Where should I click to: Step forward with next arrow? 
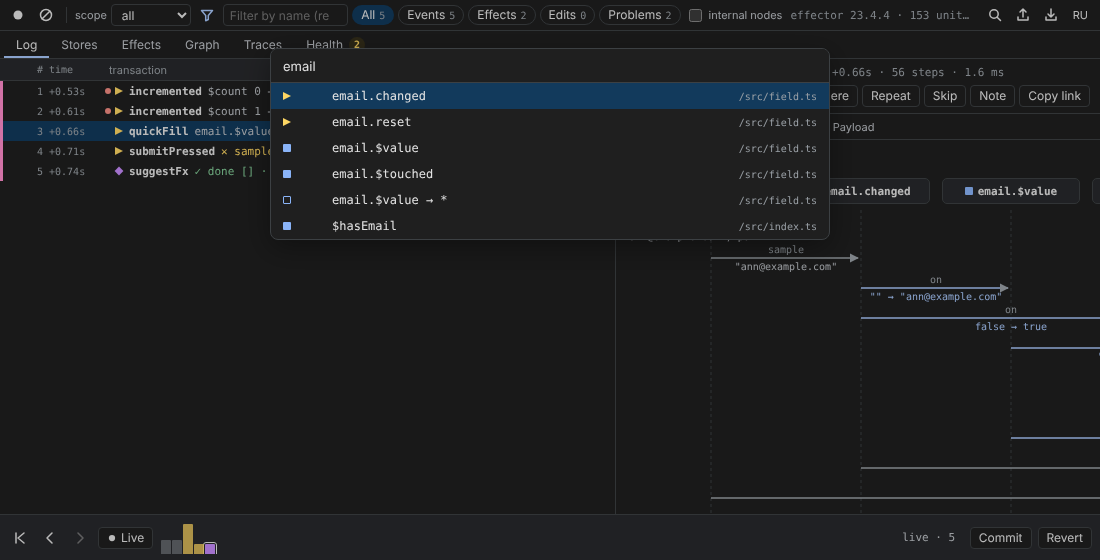(x=80, y=538)
